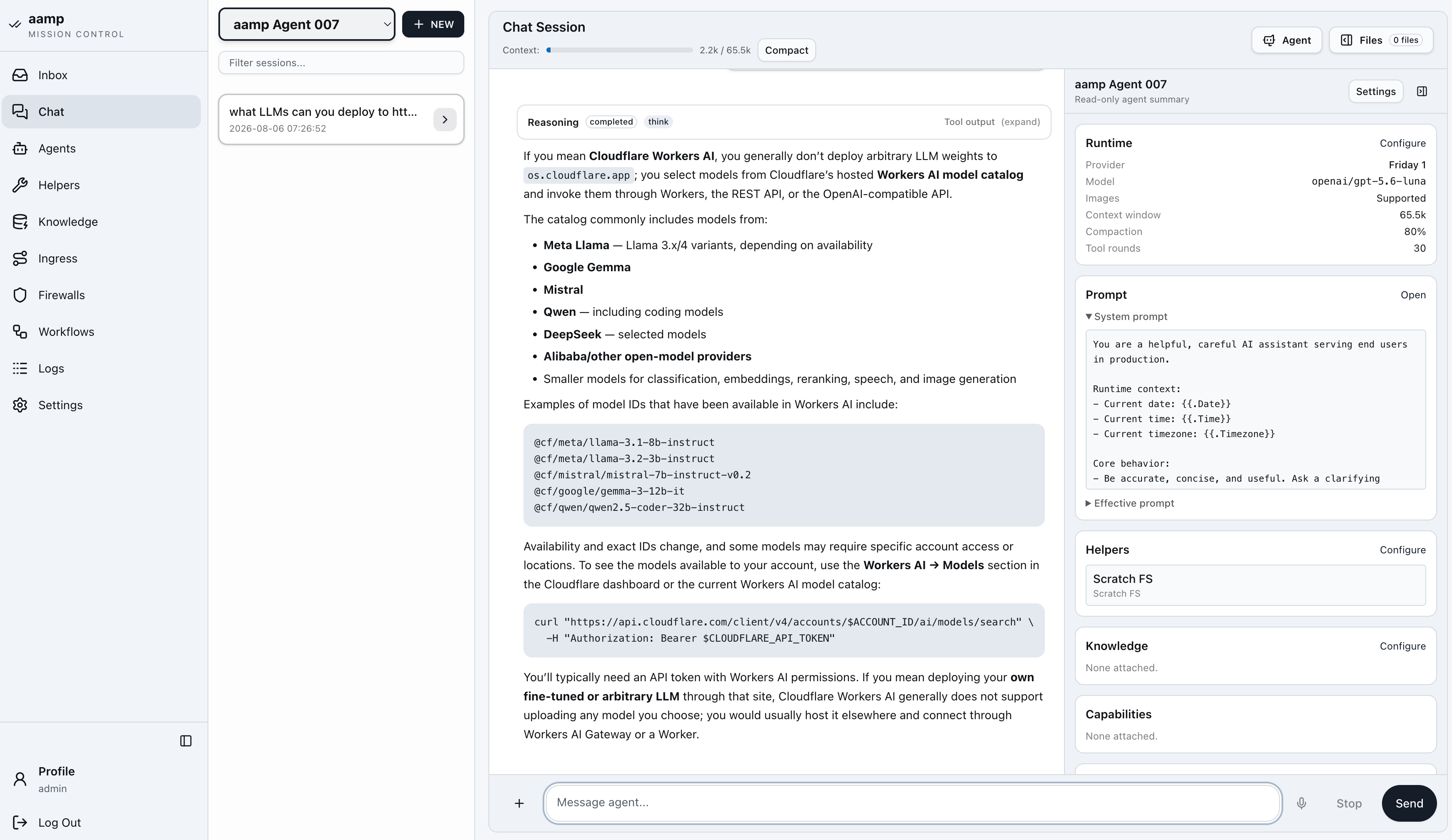Create a new session with NEW button

(x=433, y=24)
